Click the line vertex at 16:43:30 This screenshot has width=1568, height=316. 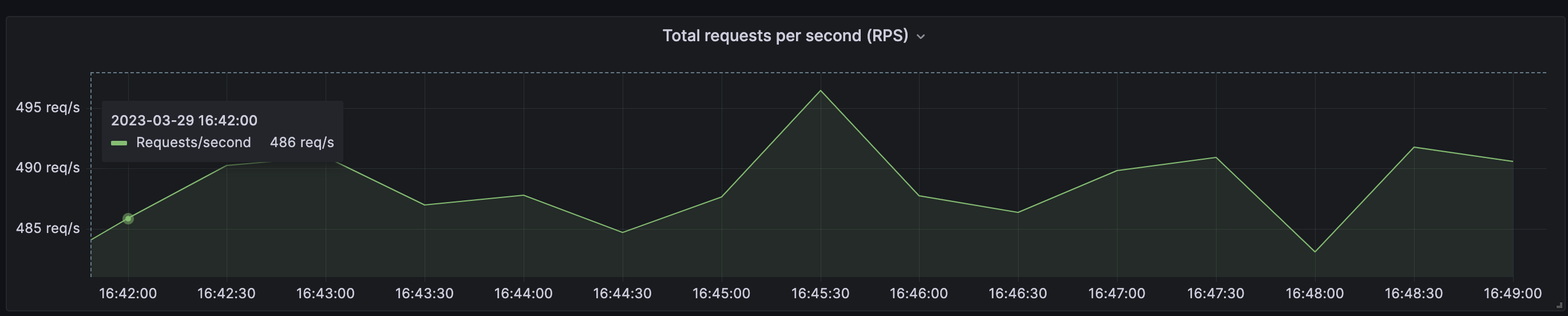424,204
